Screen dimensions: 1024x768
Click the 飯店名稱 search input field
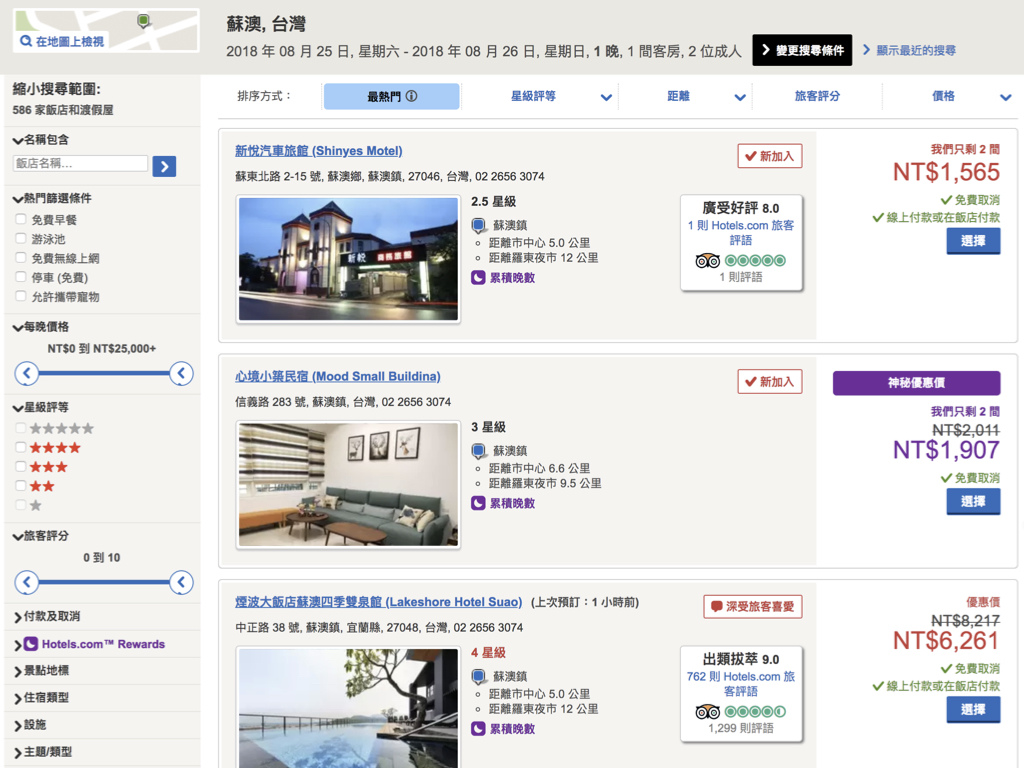coord(80,163)
